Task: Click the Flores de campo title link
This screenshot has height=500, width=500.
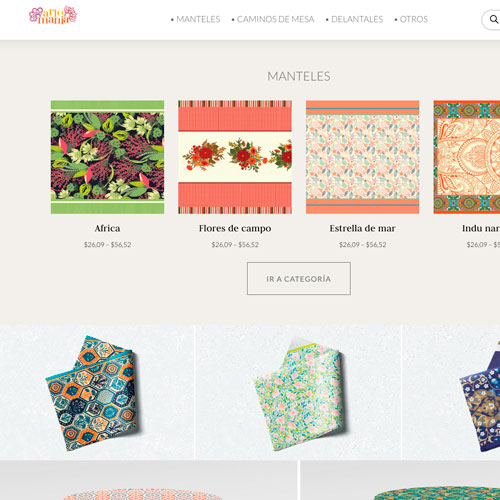Action: click(x=235, y=229)
